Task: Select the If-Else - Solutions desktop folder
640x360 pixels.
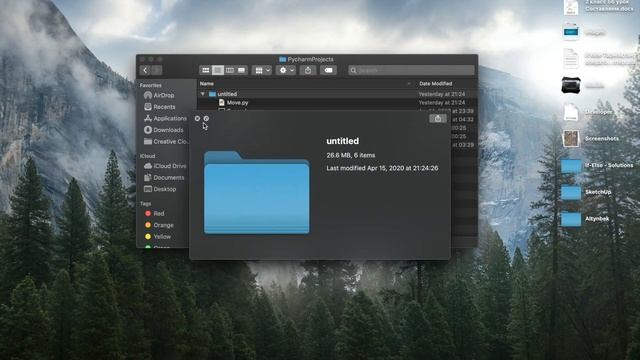Action: (x=598, y=166)
